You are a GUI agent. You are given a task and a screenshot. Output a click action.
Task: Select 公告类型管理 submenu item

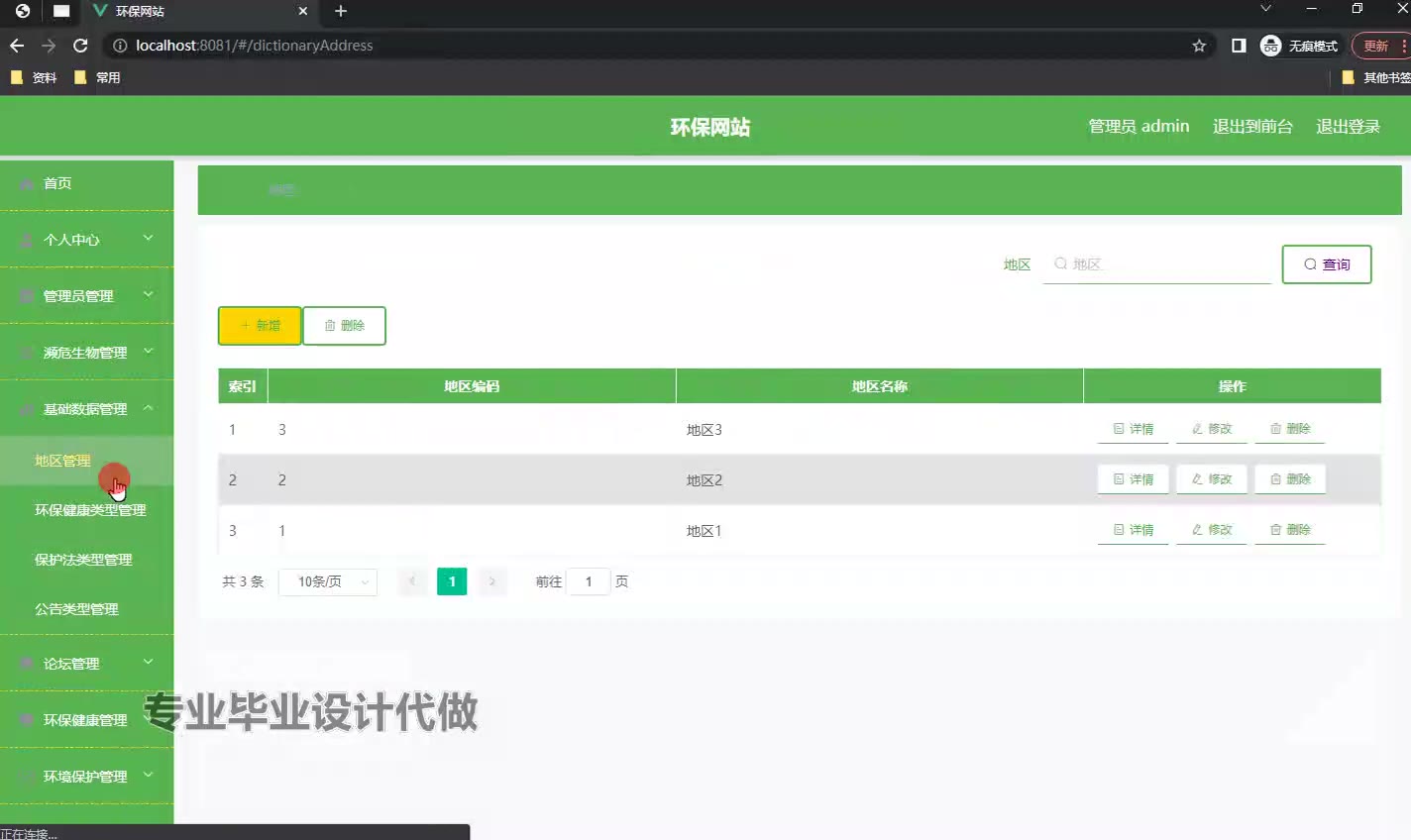point(86,609)
